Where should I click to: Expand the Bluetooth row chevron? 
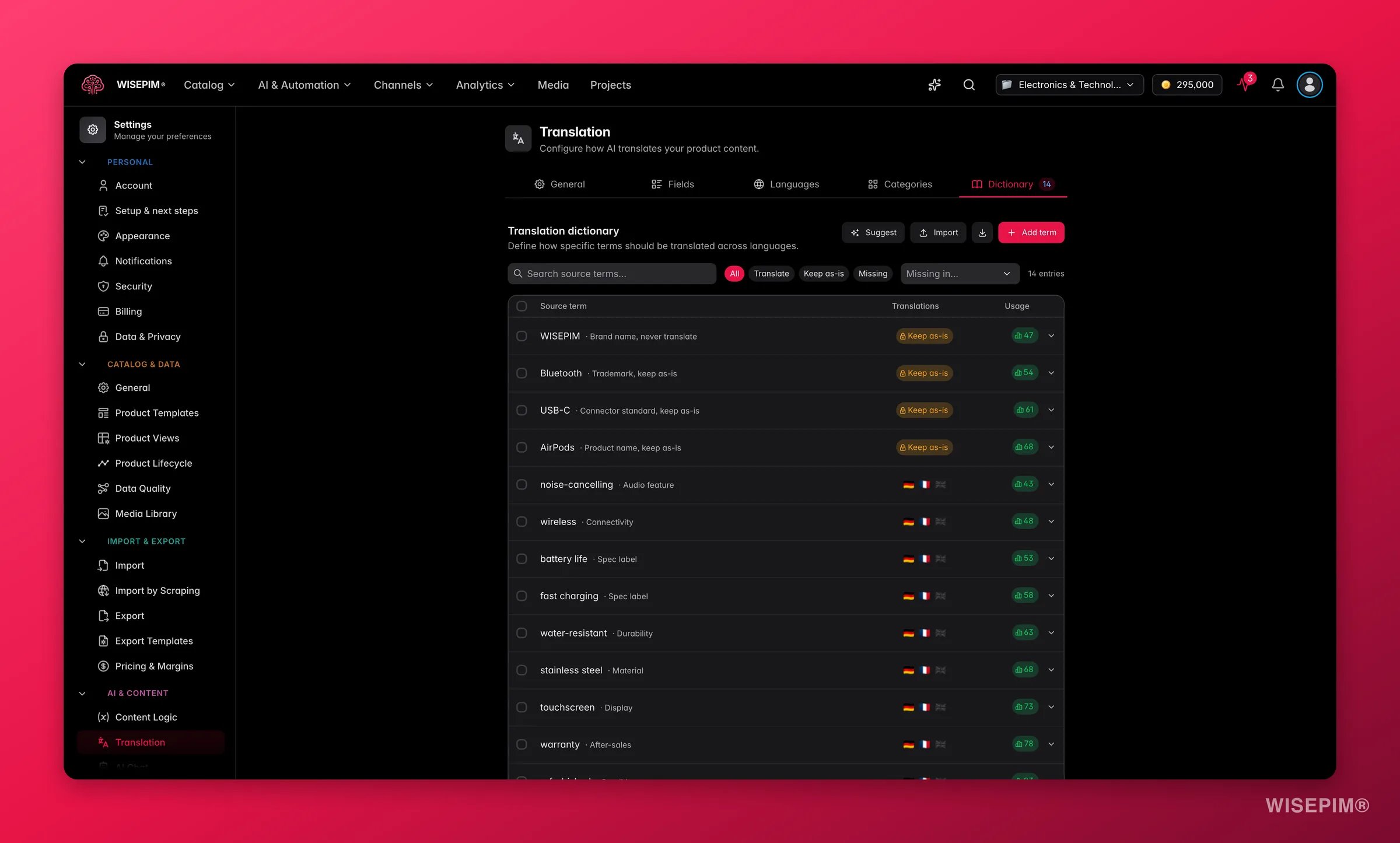coord(1051,373)
